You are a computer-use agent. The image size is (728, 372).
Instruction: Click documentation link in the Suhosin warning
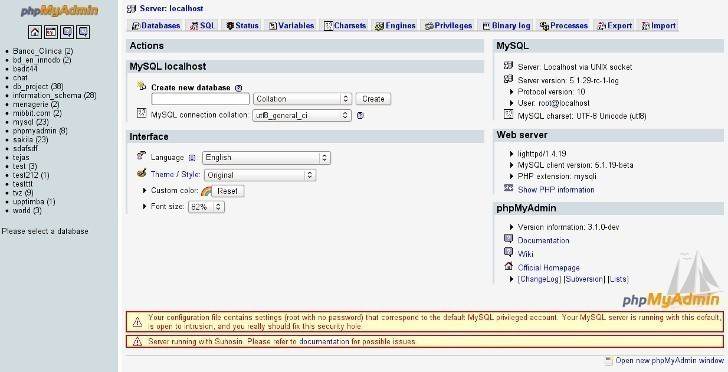click(x=324, y=342)
